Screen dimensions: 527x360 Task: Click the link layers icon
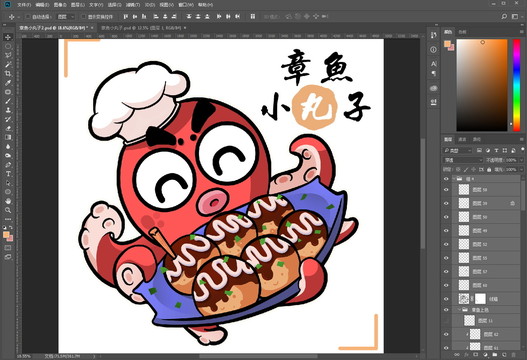[x=457, y=355]
